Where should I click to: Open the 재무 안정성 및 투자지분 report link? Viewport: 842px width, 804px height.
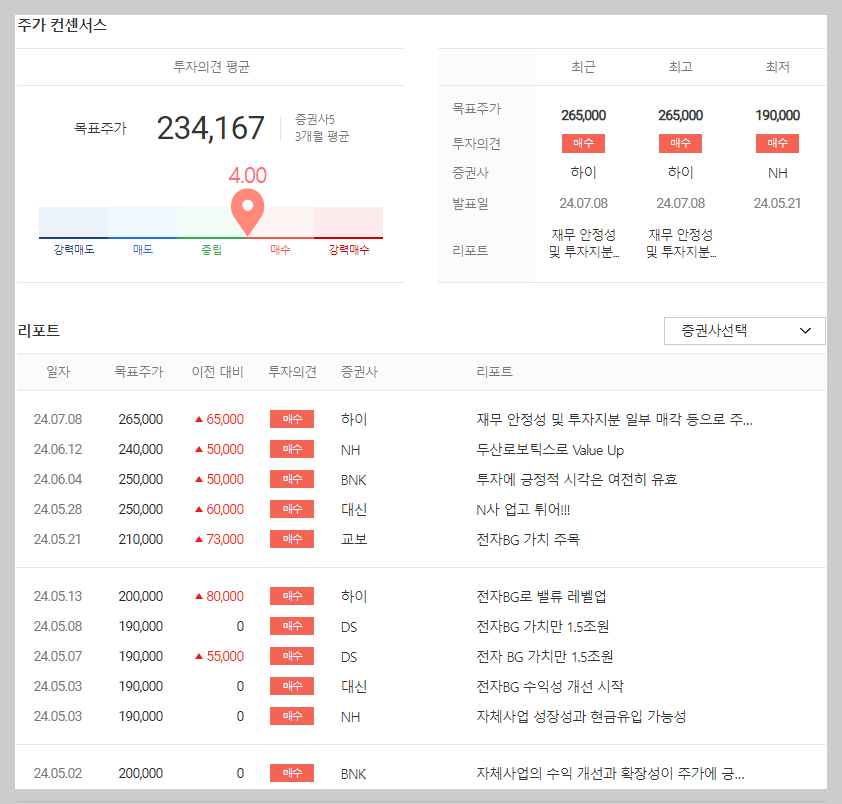tap(583, 243)
